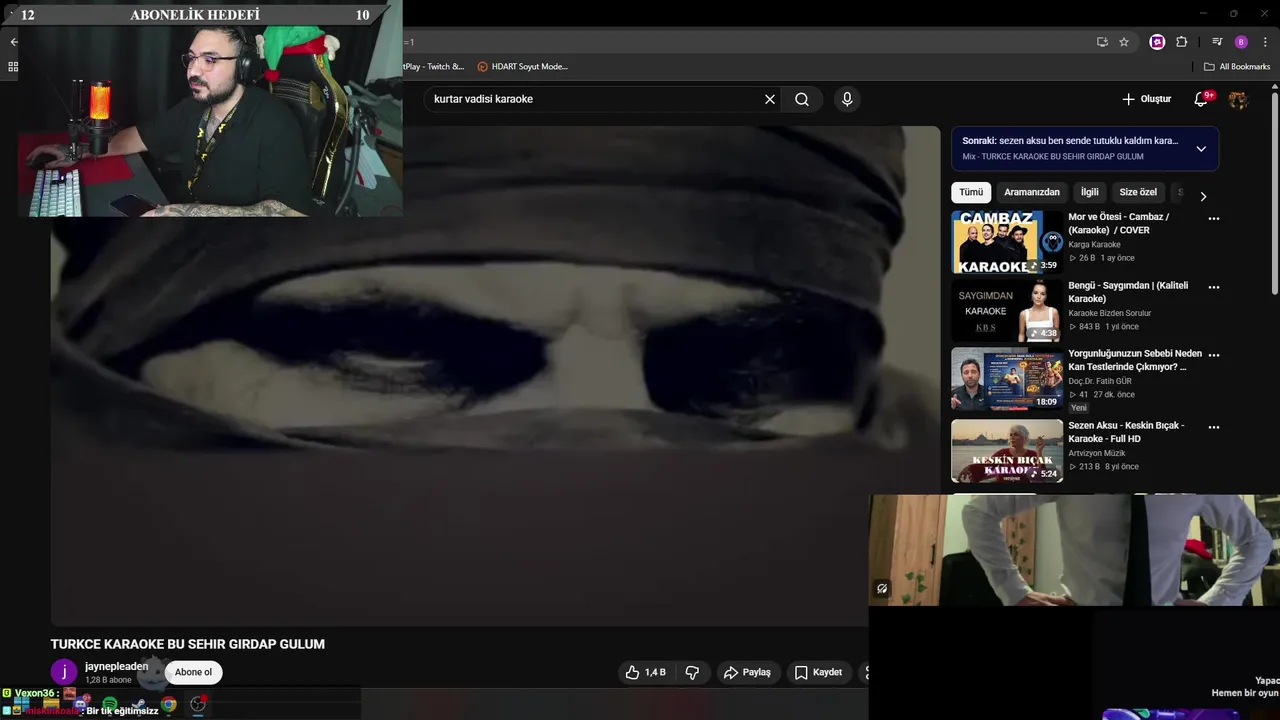Select the İlgili filter chip
The width and height of the screenshot is (1280, 720).
[1089, 192]
